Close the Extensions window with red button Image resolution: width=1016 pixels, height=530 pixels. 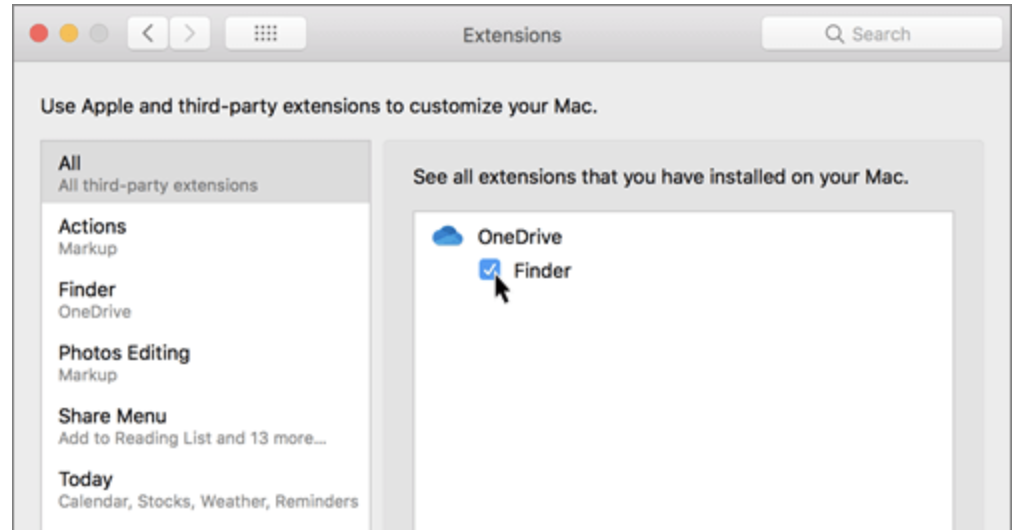(x=39, y=34)
